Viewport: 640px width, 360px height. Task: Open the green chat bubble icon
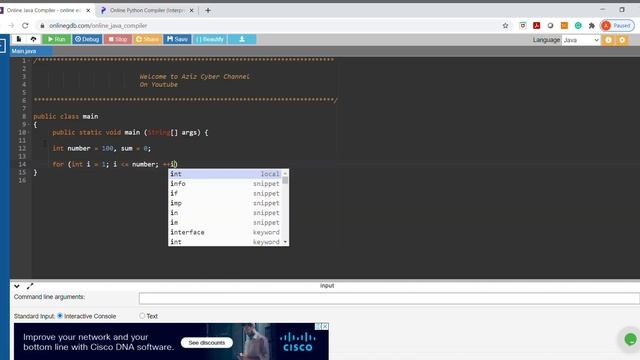pyautogui.click(x=630, y=339)
